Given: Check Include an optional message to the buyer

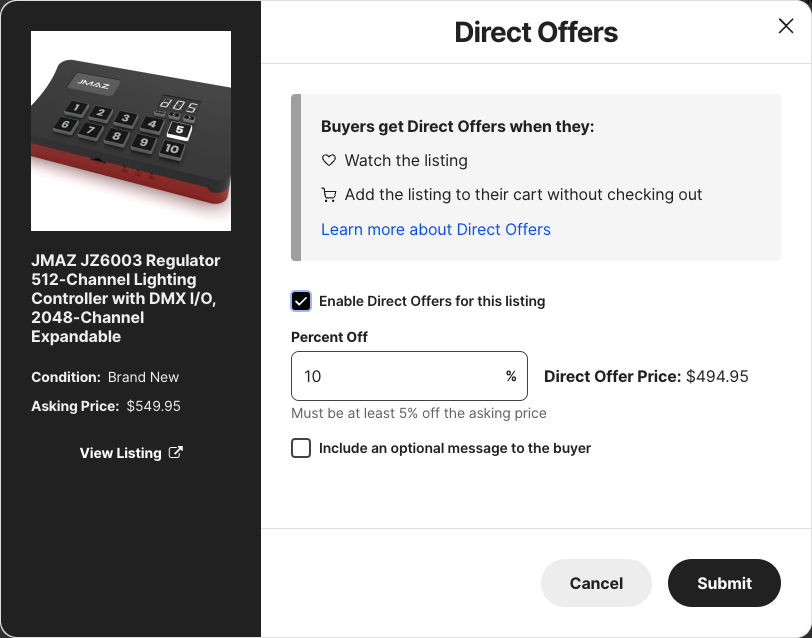Looking at the screenshot, I should [301, 448].
